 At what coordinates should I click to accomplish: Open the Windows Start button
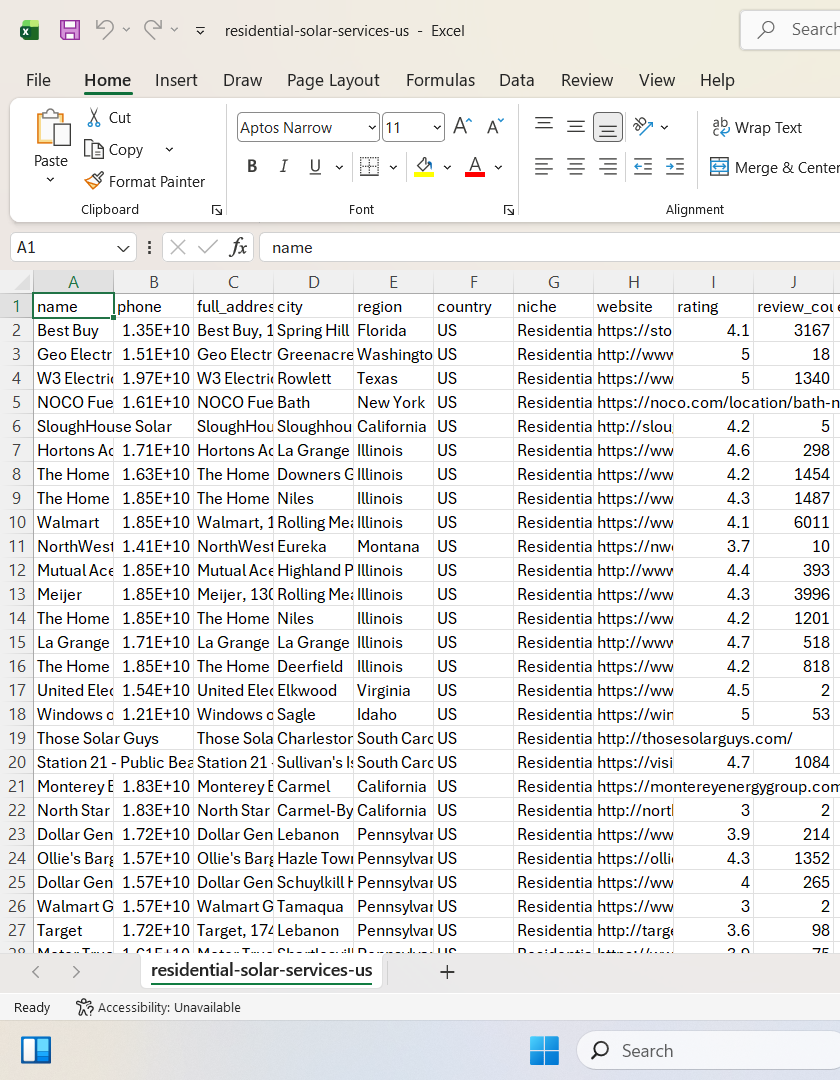[544, 1050]
